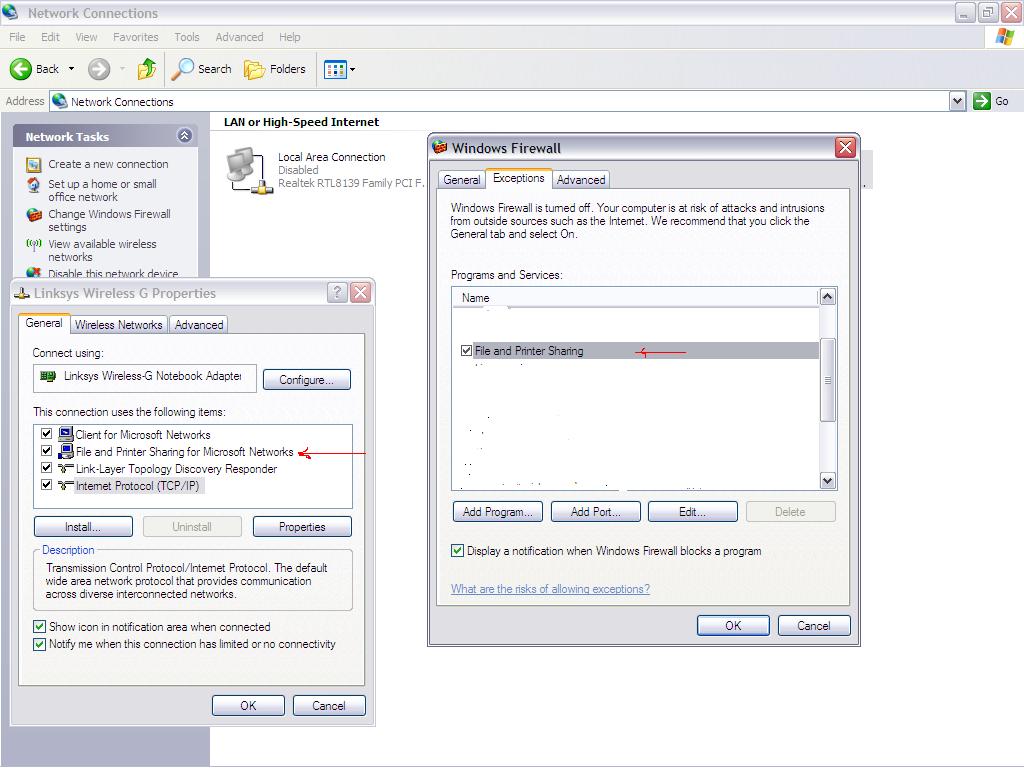Viewport: 1024px width, 768px height.
Task: Click the Forward arrow toolbar icon
Action: 99,69
